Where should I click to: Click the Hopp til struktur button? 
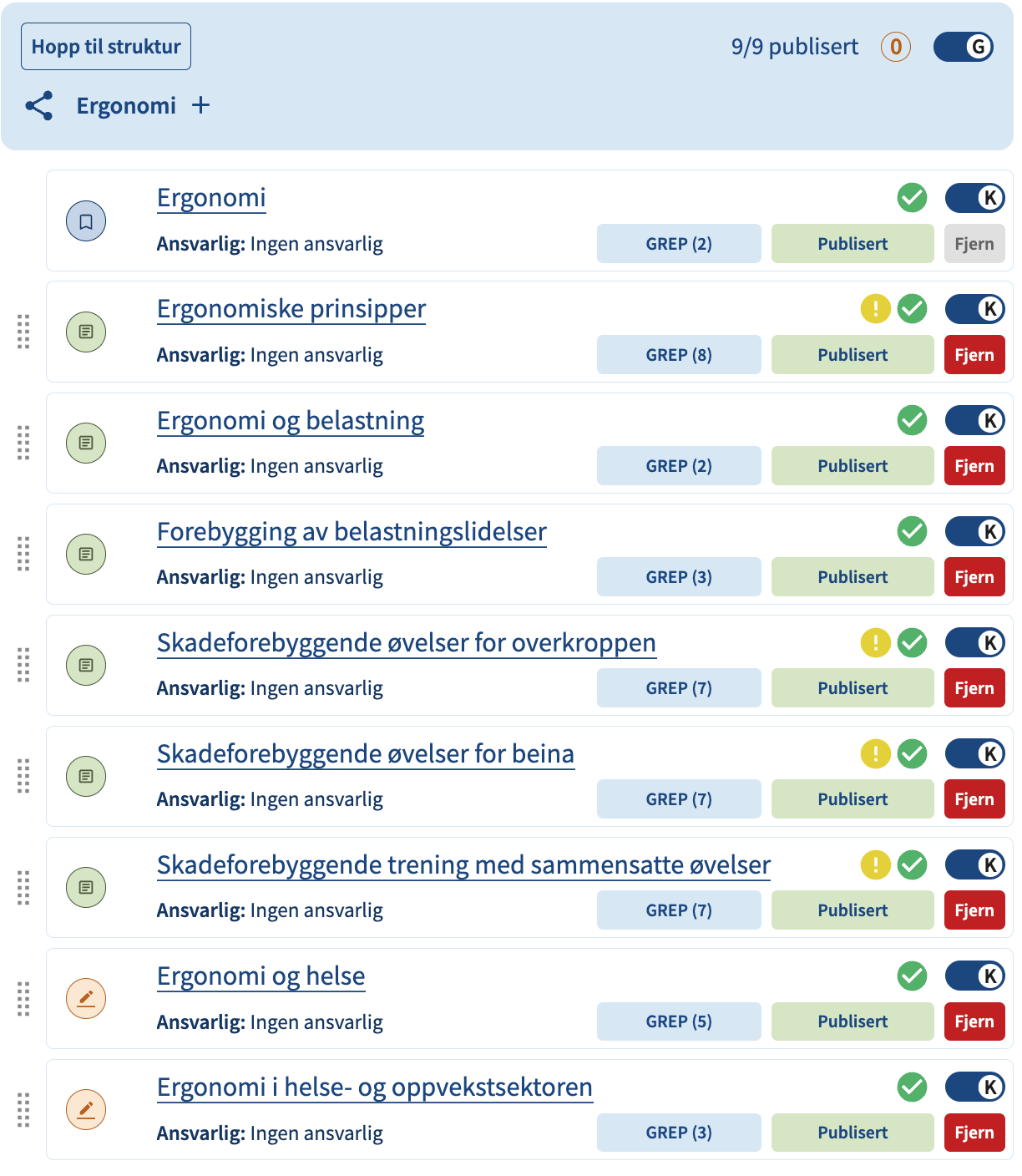(x=106, y=47)
